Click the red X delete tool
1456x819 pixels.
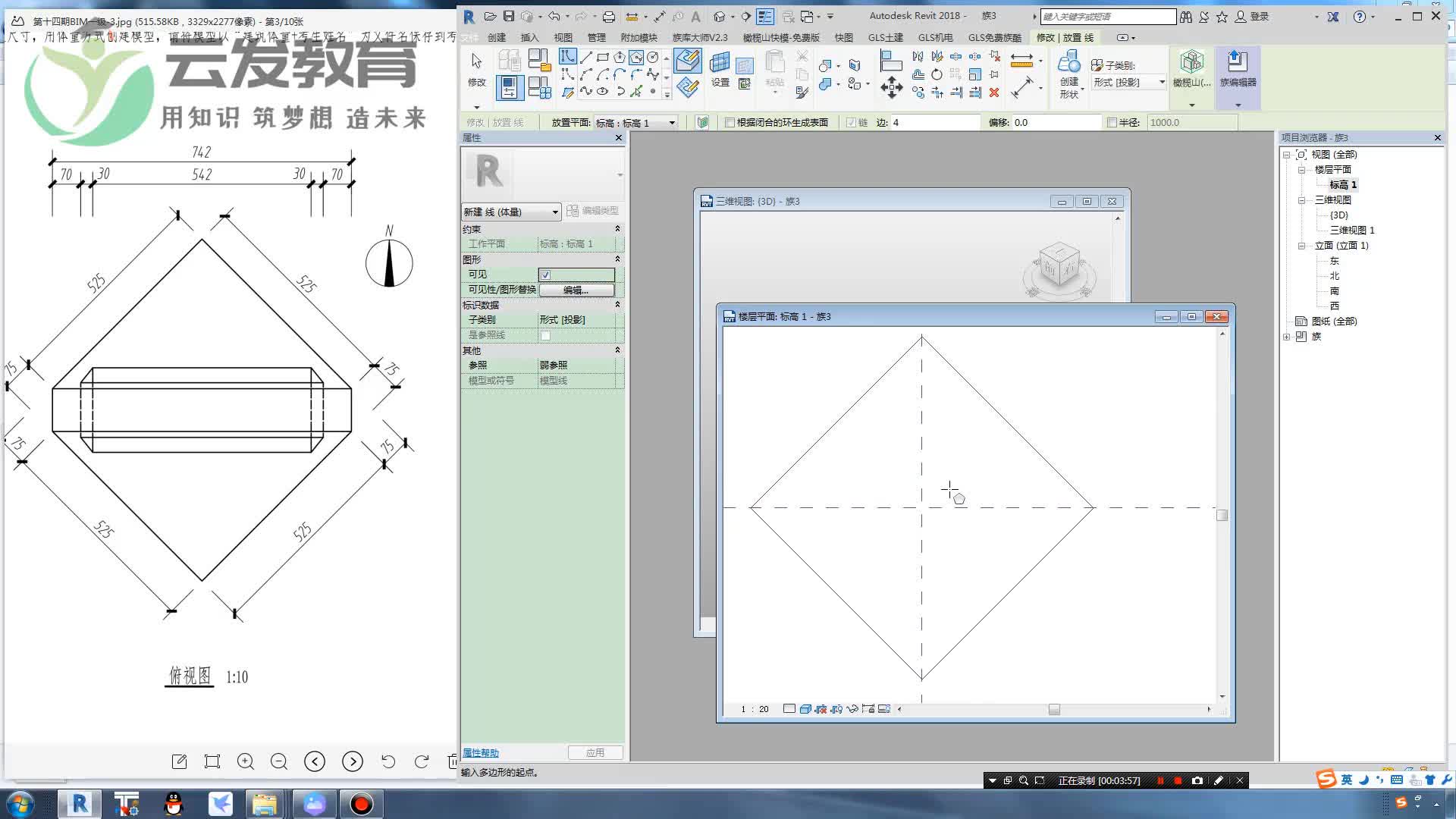(993, 92)
